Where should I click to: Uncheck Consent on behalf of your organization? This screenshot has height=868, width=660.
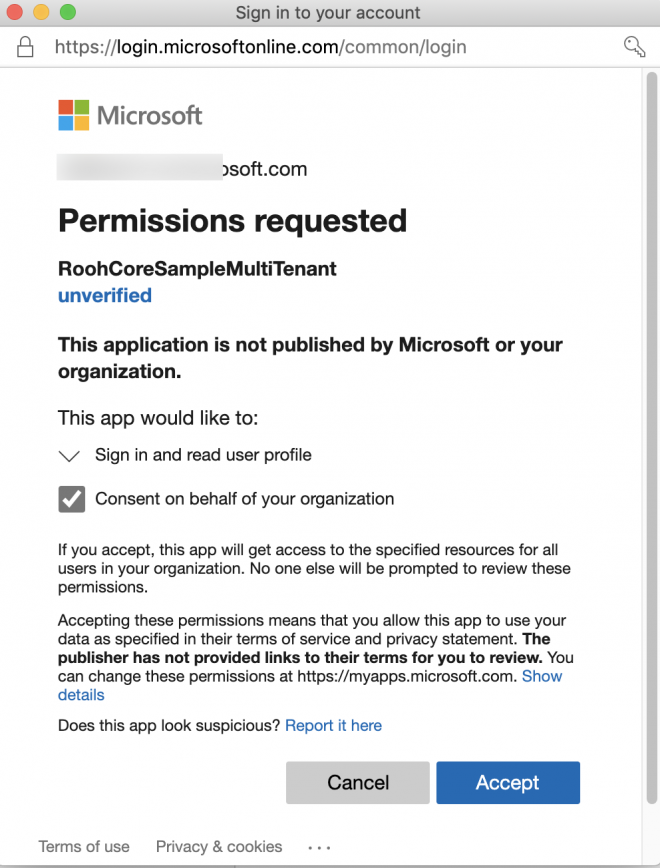[71, 498]
